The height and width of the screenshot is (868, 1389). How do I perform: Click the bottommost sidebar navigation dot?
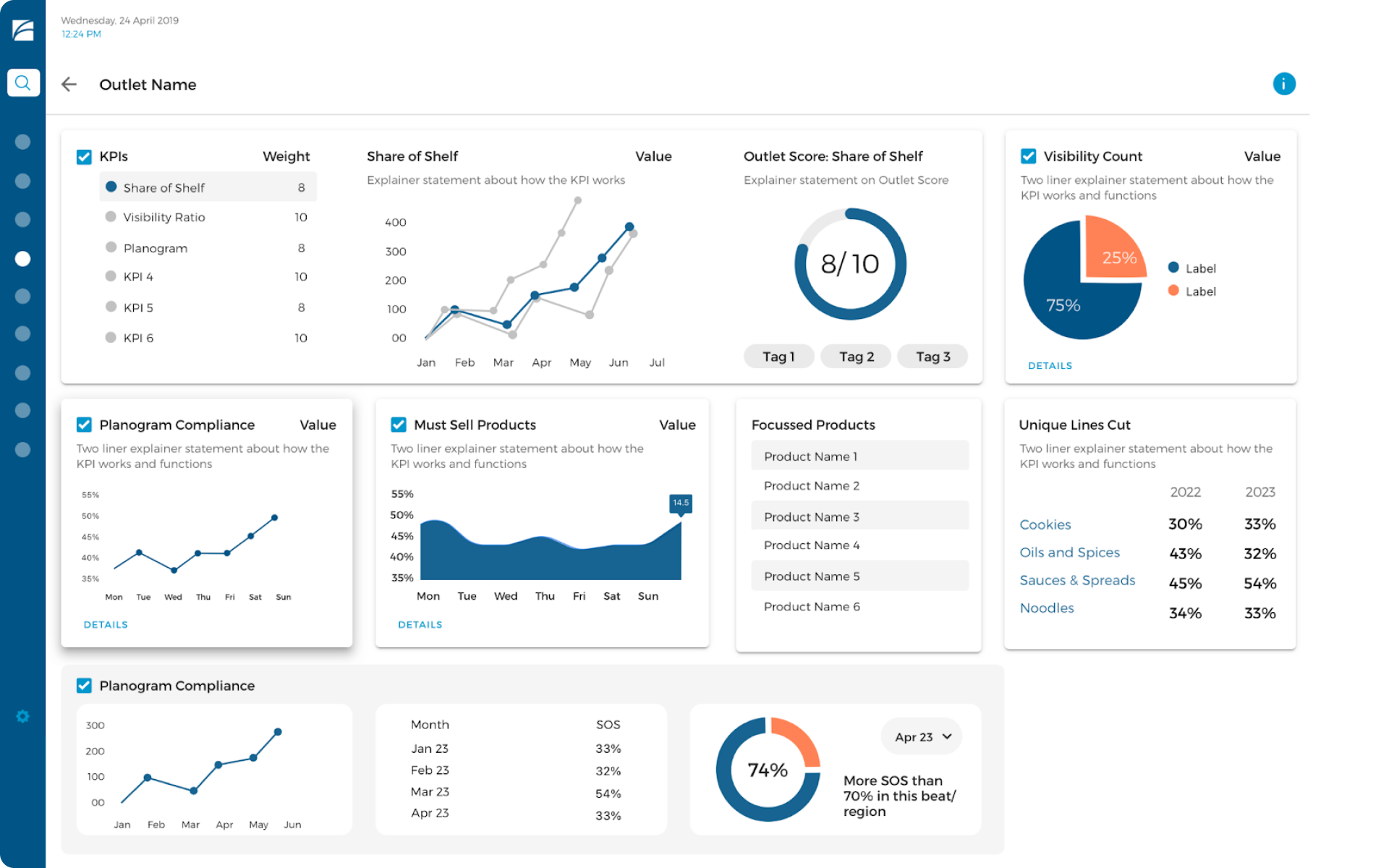pos(22,450)
